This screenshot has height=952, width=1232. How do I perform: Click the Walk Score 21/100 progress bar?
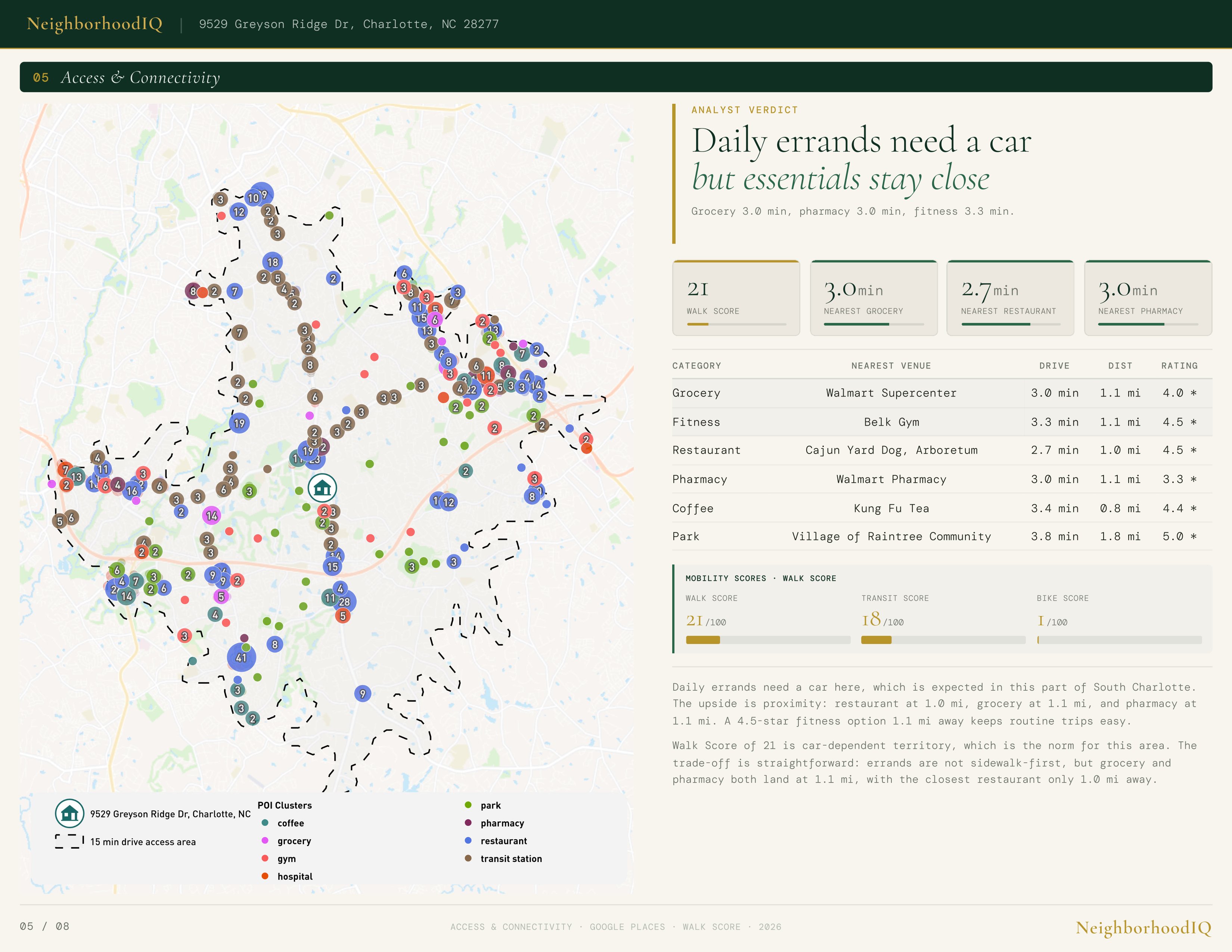tap(768, 640)
